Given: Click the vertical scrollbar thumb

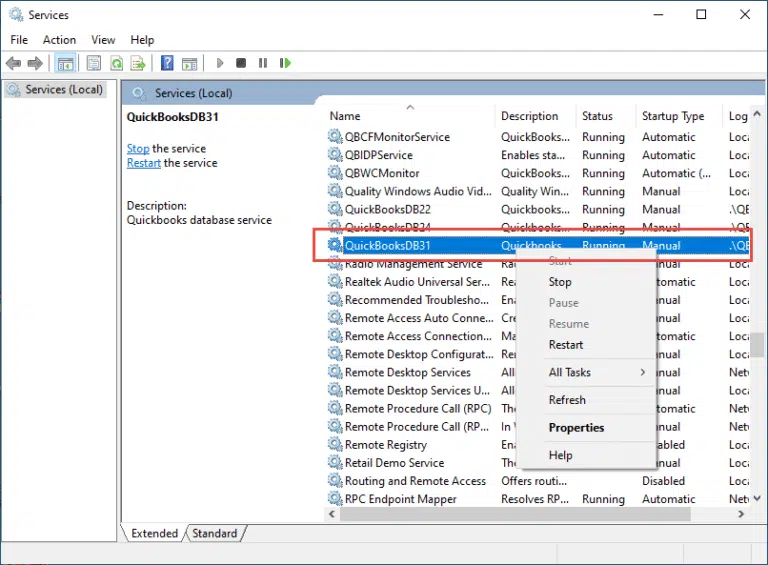Looking at the screenshot, I should tap(757, 345).
